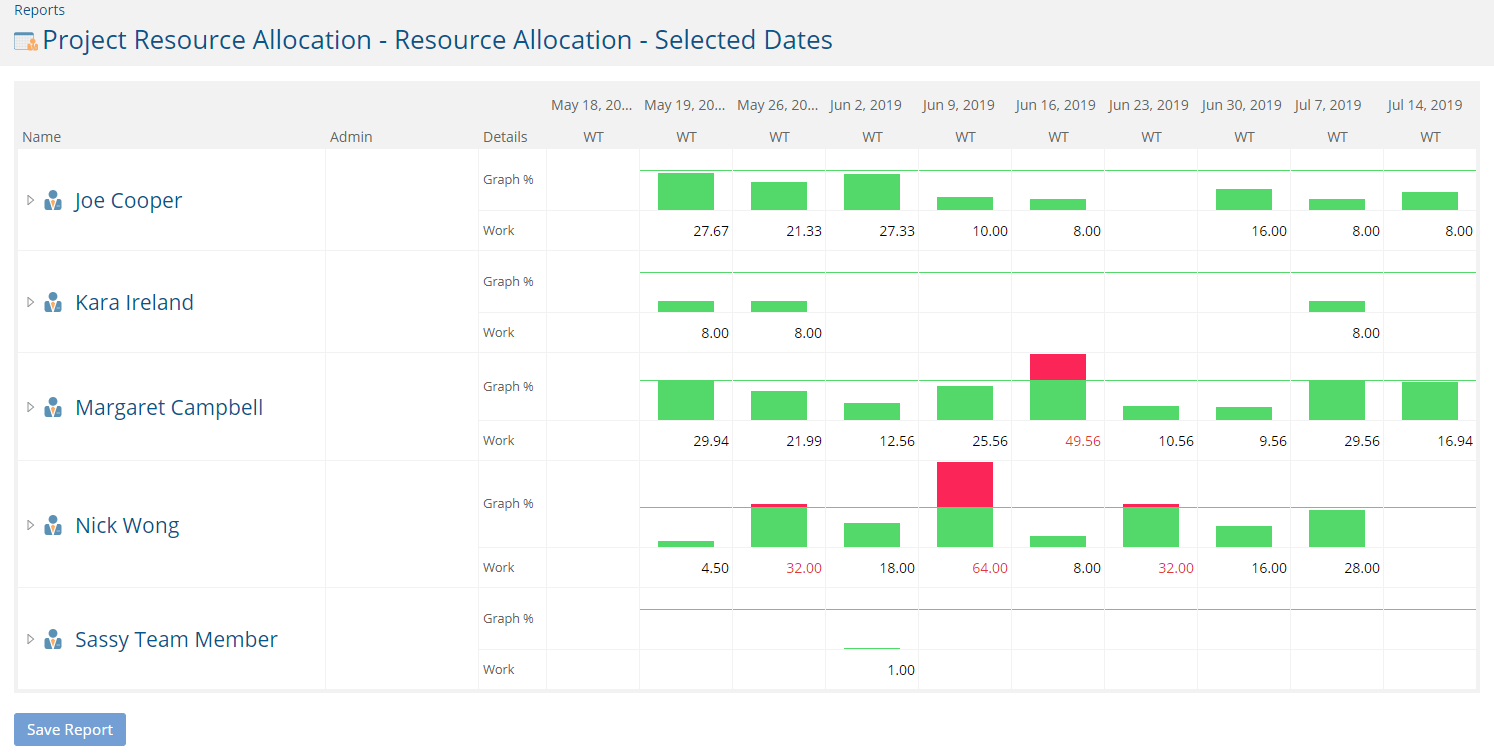Select the Jun 16, 2019 column header

(1055, 105)
